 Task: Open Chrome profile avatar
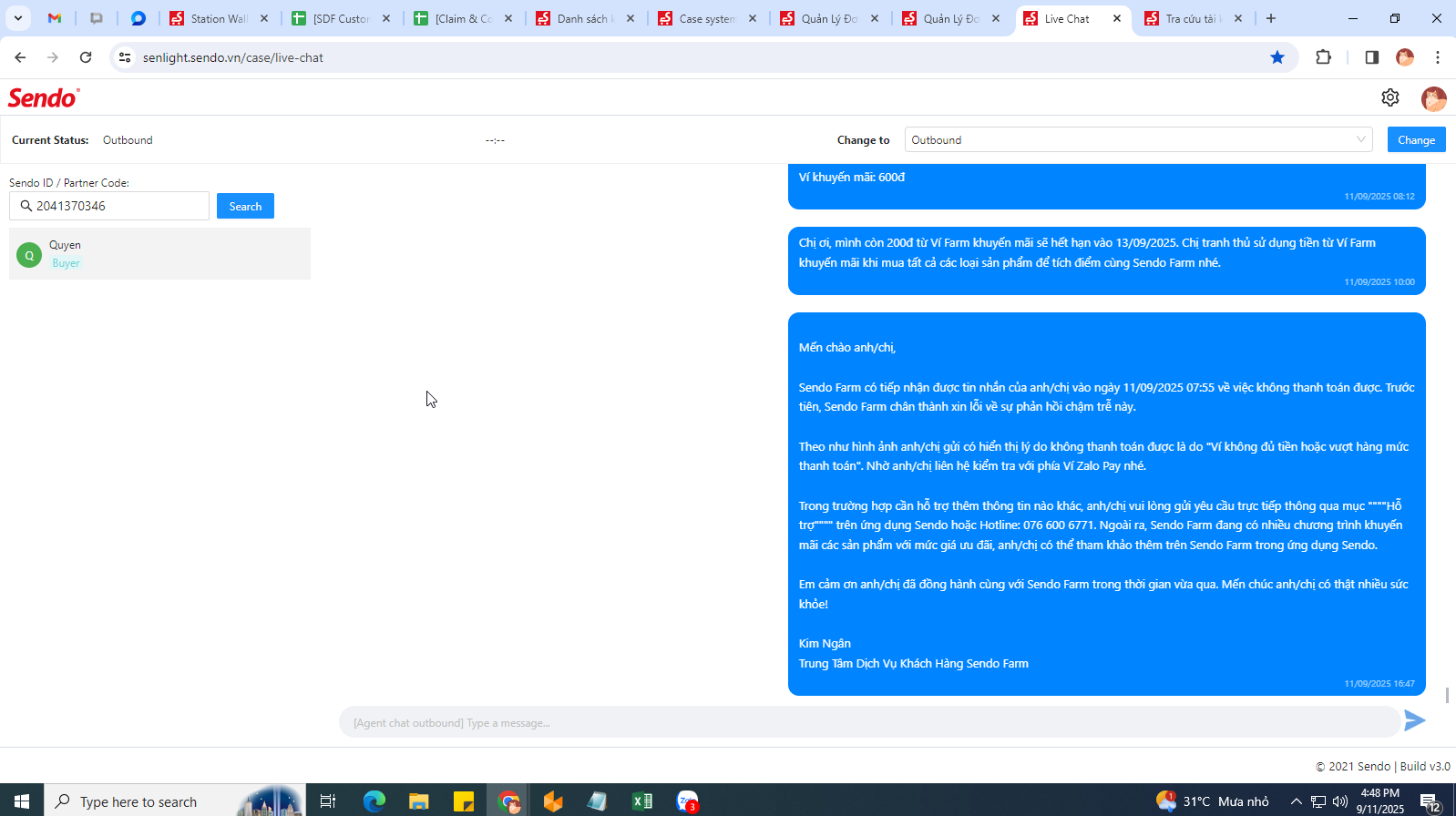point(1405,57)
